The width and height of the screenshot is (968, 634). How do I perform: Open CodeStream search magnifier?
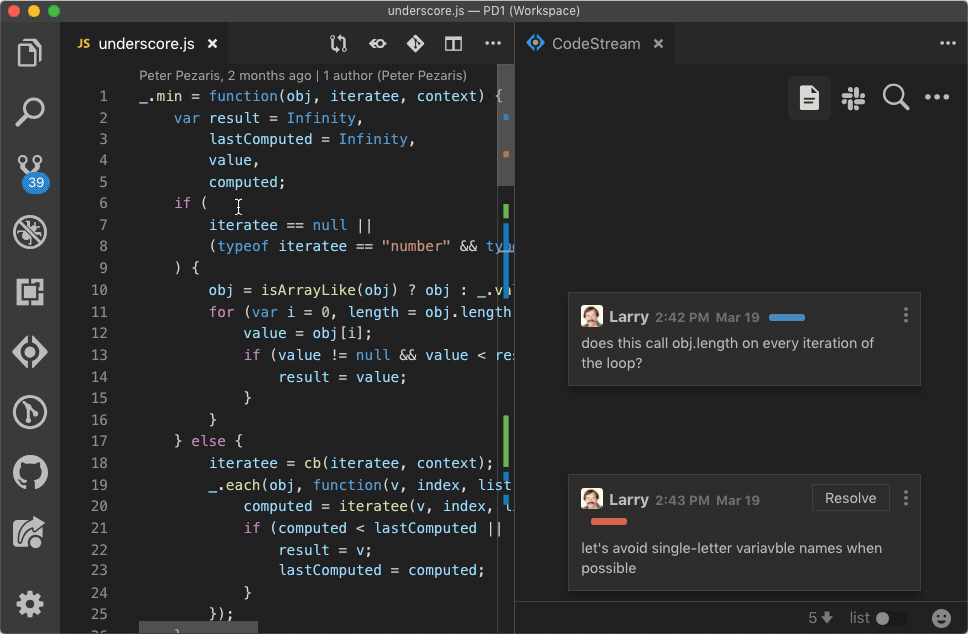[x=896, y=98]
